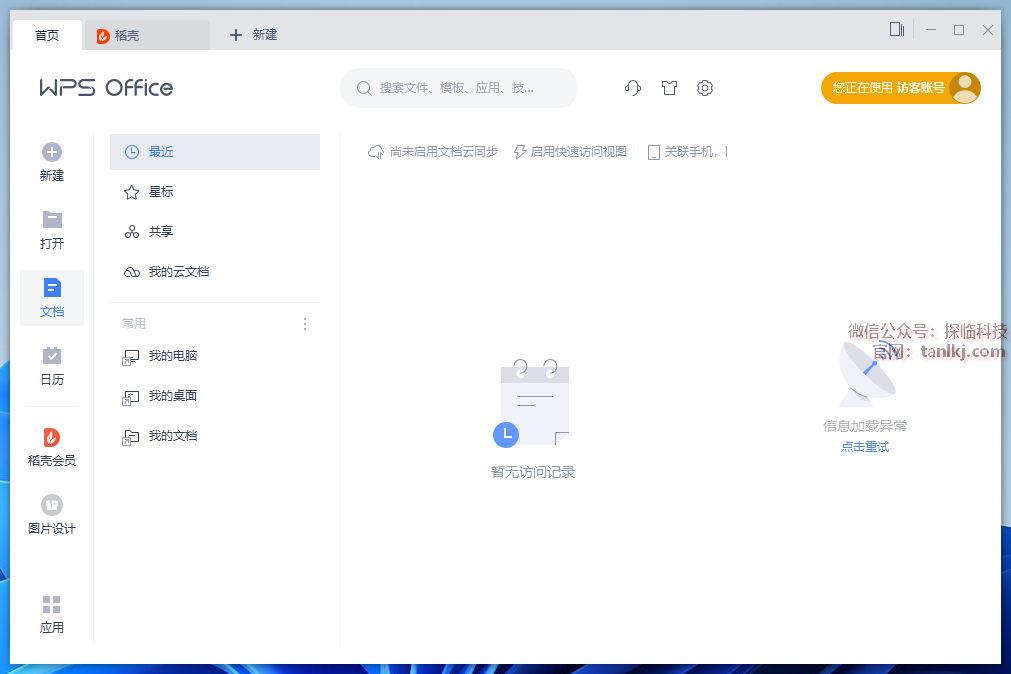The width and height of the screenshot is (1011, 674).
Task: Click the 新建 plus icon in sidebar
Action: 52,152
